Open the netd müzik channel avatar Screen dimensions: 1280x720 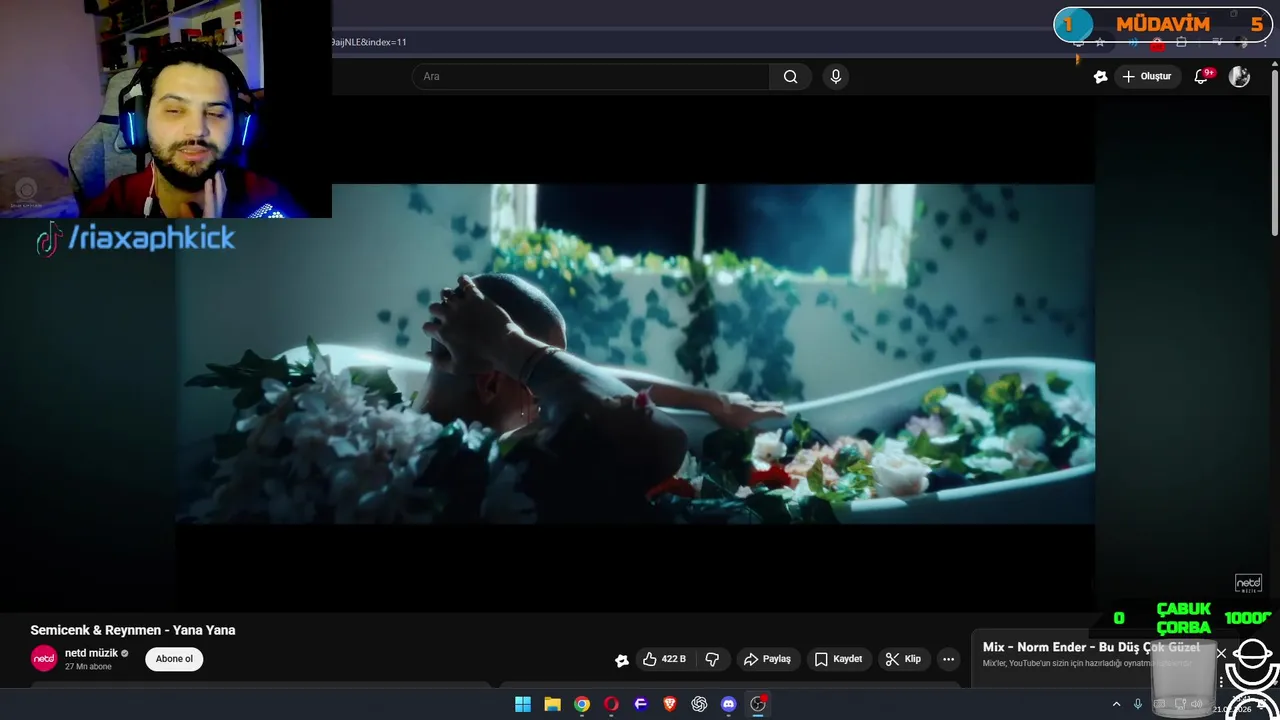(44, 658)
